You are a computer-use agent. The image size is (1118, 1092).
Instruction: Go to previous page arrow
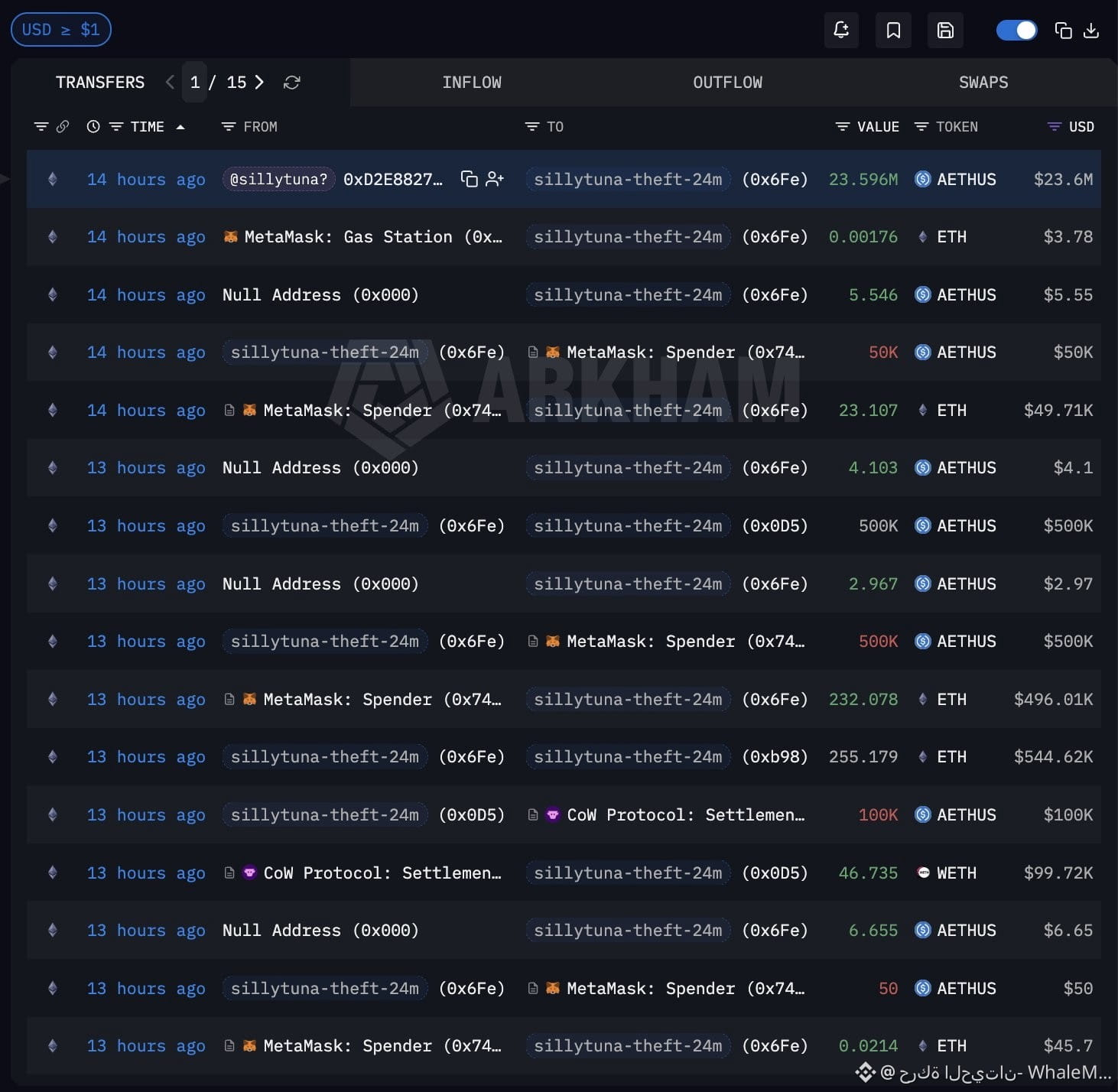170,82
